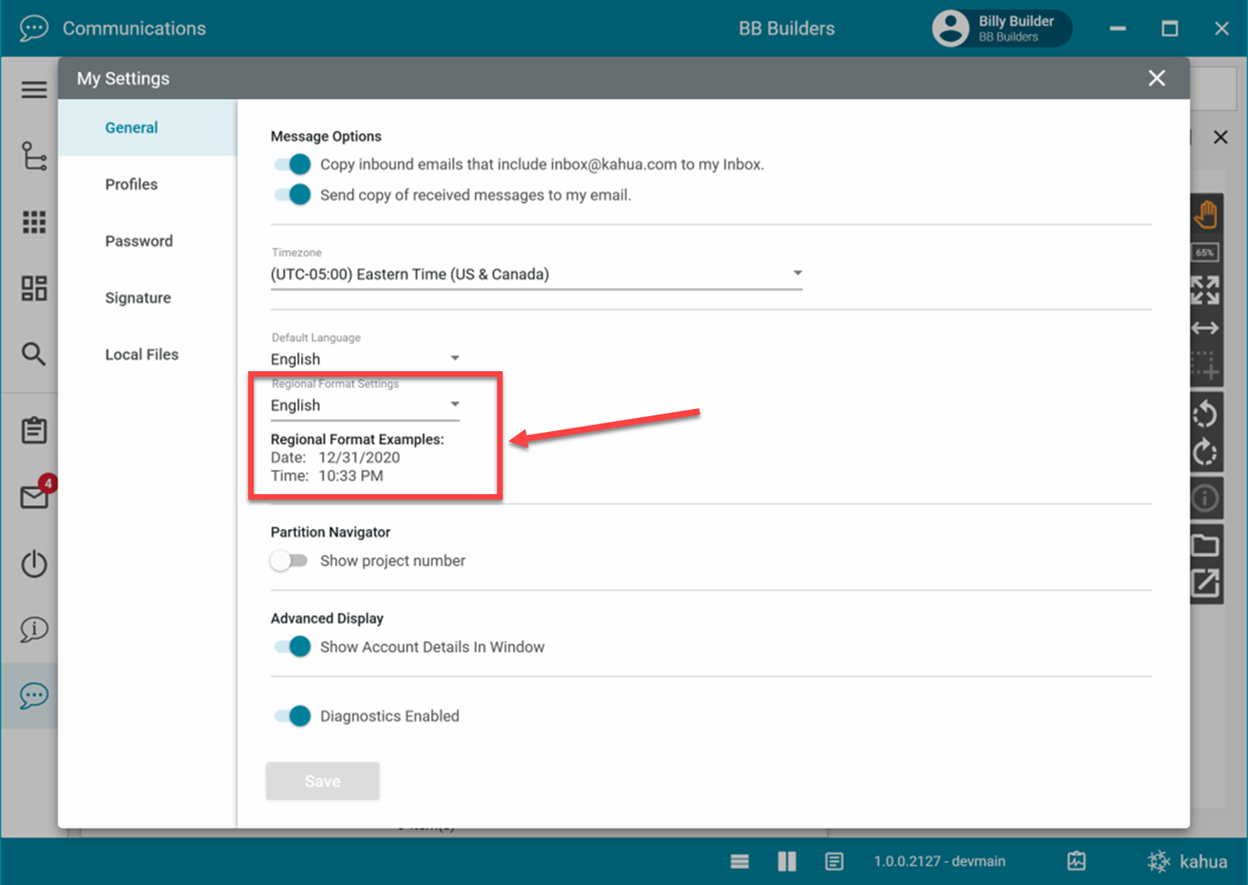Open the Default Language dropdown

point(365,359)
